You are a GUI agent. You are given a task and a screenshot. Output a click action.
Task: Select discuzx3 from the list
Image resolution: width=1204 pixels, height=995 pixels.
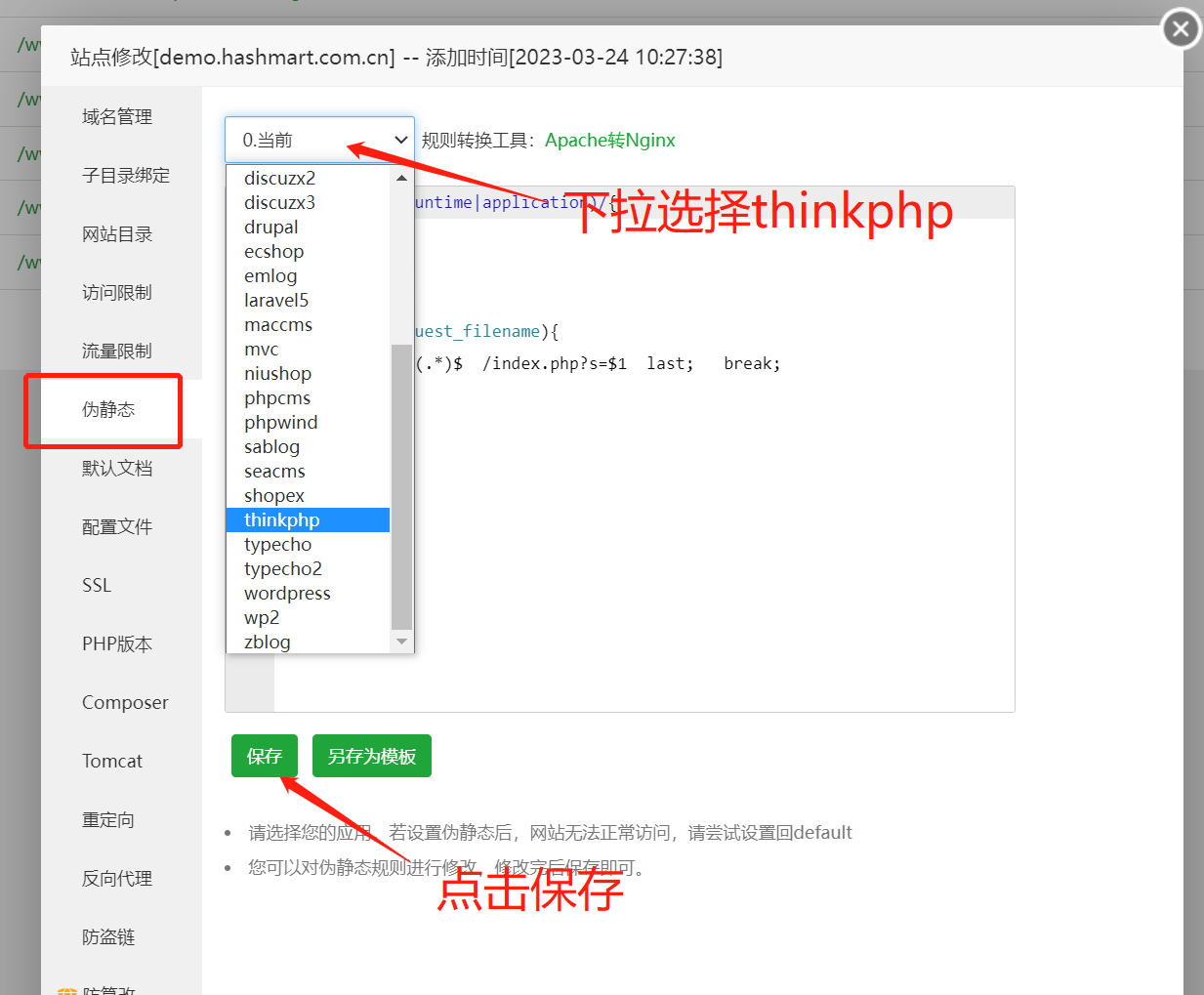click(x=308, y=202)
